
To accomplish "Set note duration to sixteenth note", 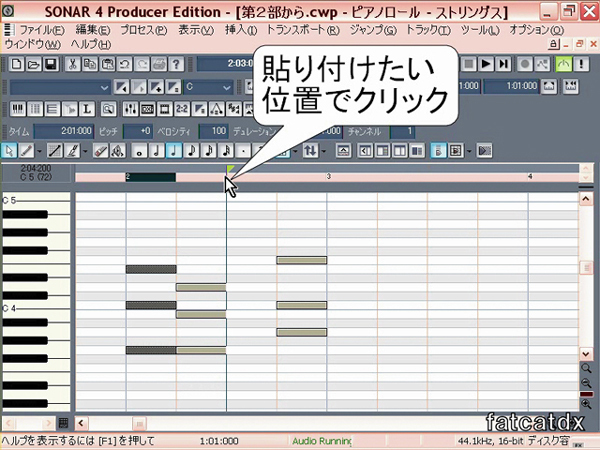I will [x=209, y=151].
